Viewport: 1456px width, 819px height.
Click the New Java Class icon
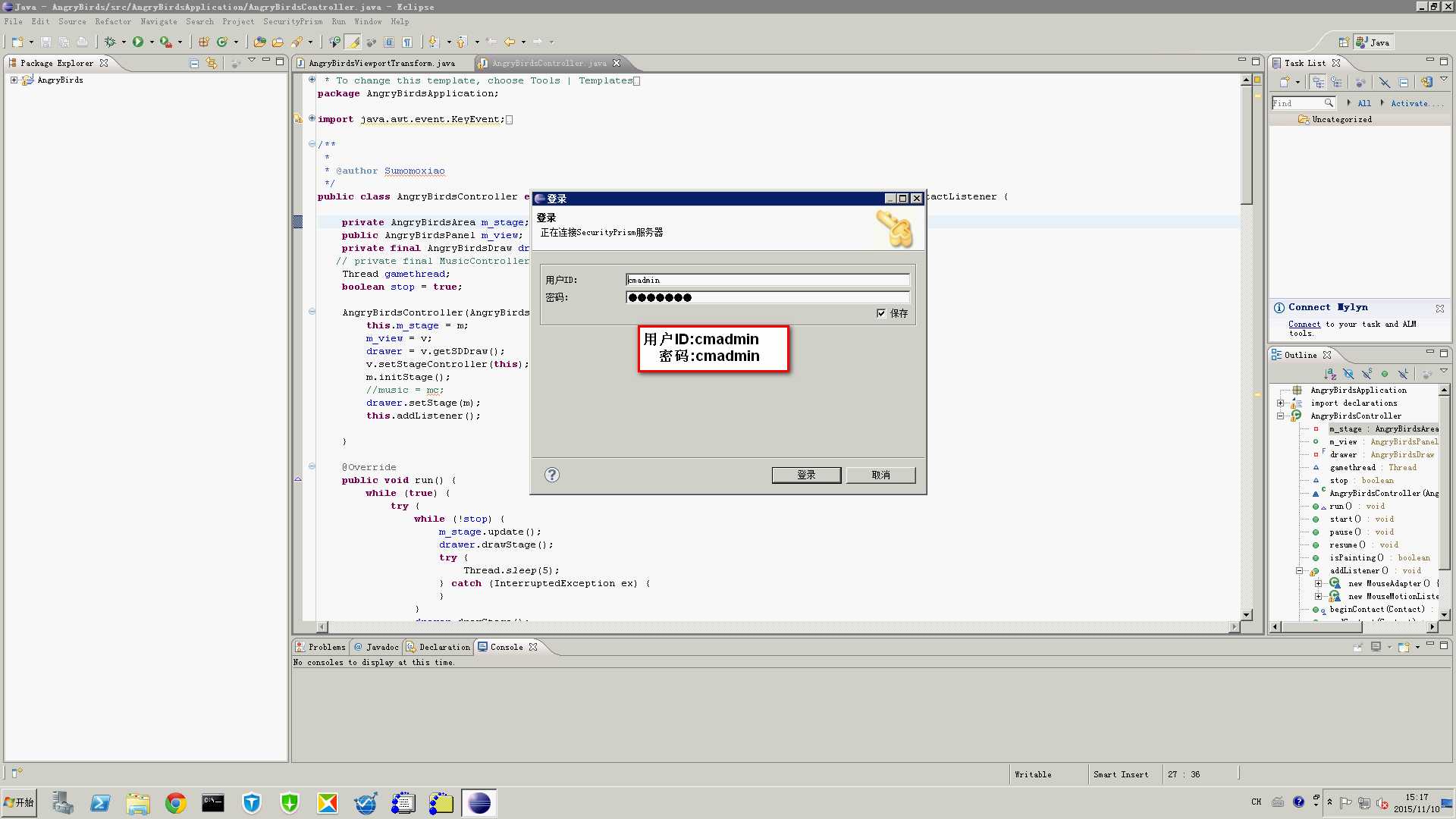coord(222,42)
